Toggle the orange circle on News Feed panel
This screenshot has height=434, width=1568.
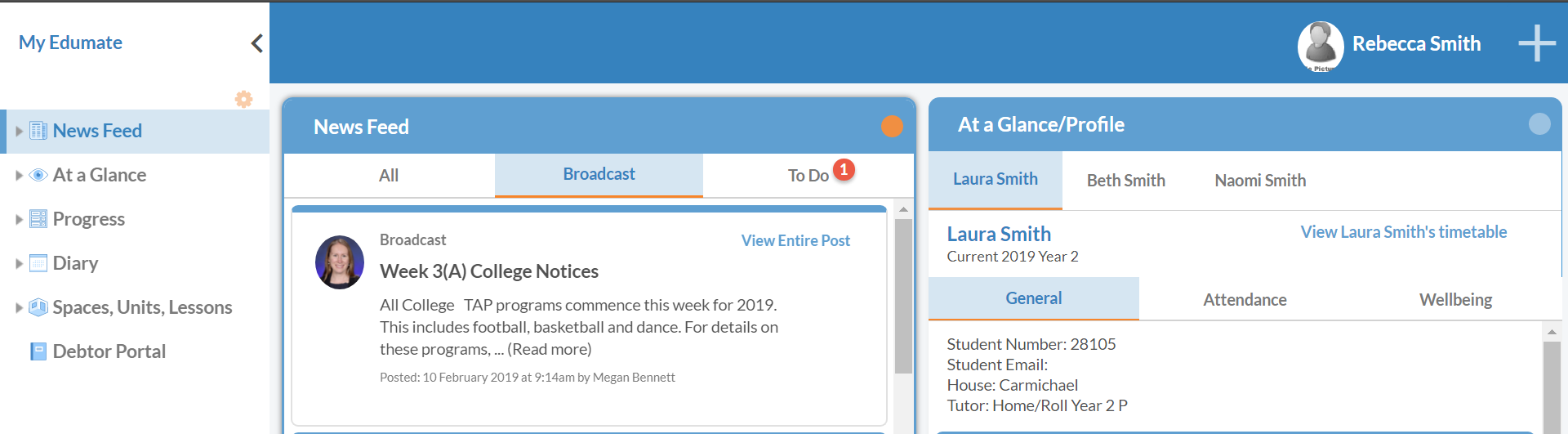(x=892, y=127)
